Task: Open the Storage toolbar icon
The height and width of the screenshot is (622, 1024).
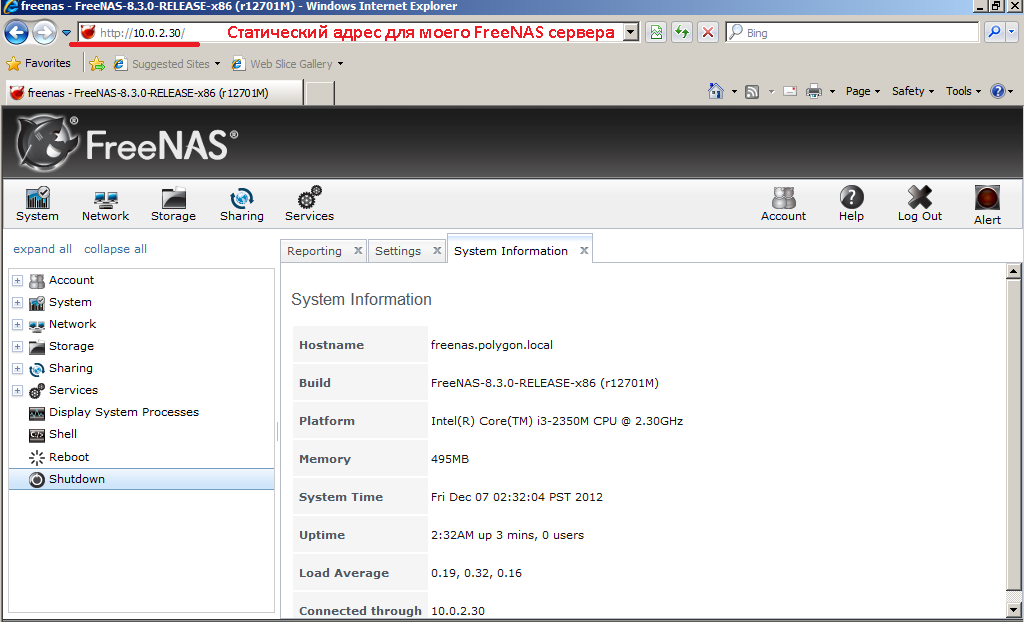Action: pyautogui.click(x=173, y=205)
